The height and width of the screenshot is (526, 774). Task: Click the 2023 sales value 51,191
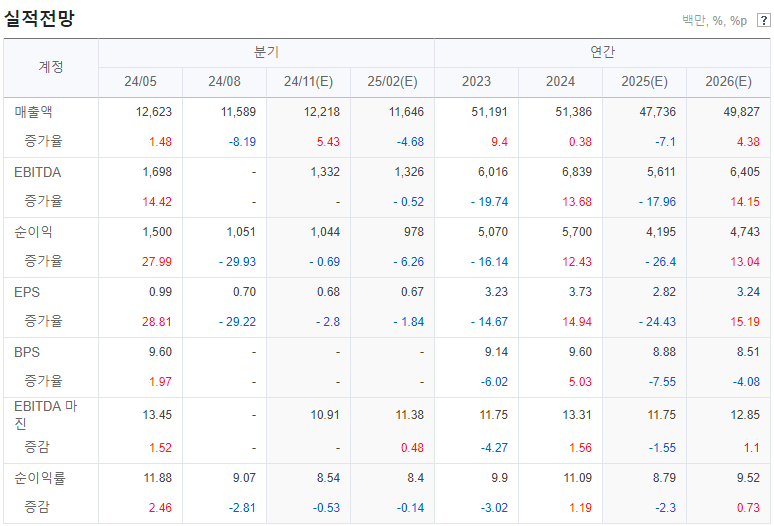(x=489, y=112)
